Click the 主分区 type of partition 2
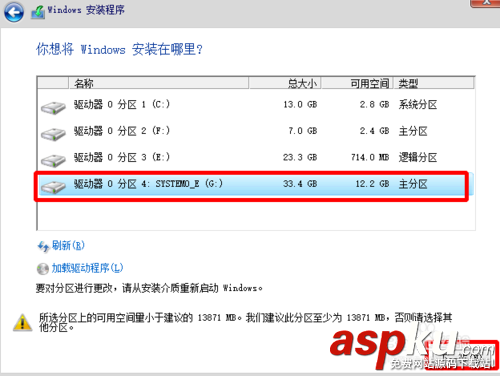Viewport: 500px width, 376px height. click(413, 131)
